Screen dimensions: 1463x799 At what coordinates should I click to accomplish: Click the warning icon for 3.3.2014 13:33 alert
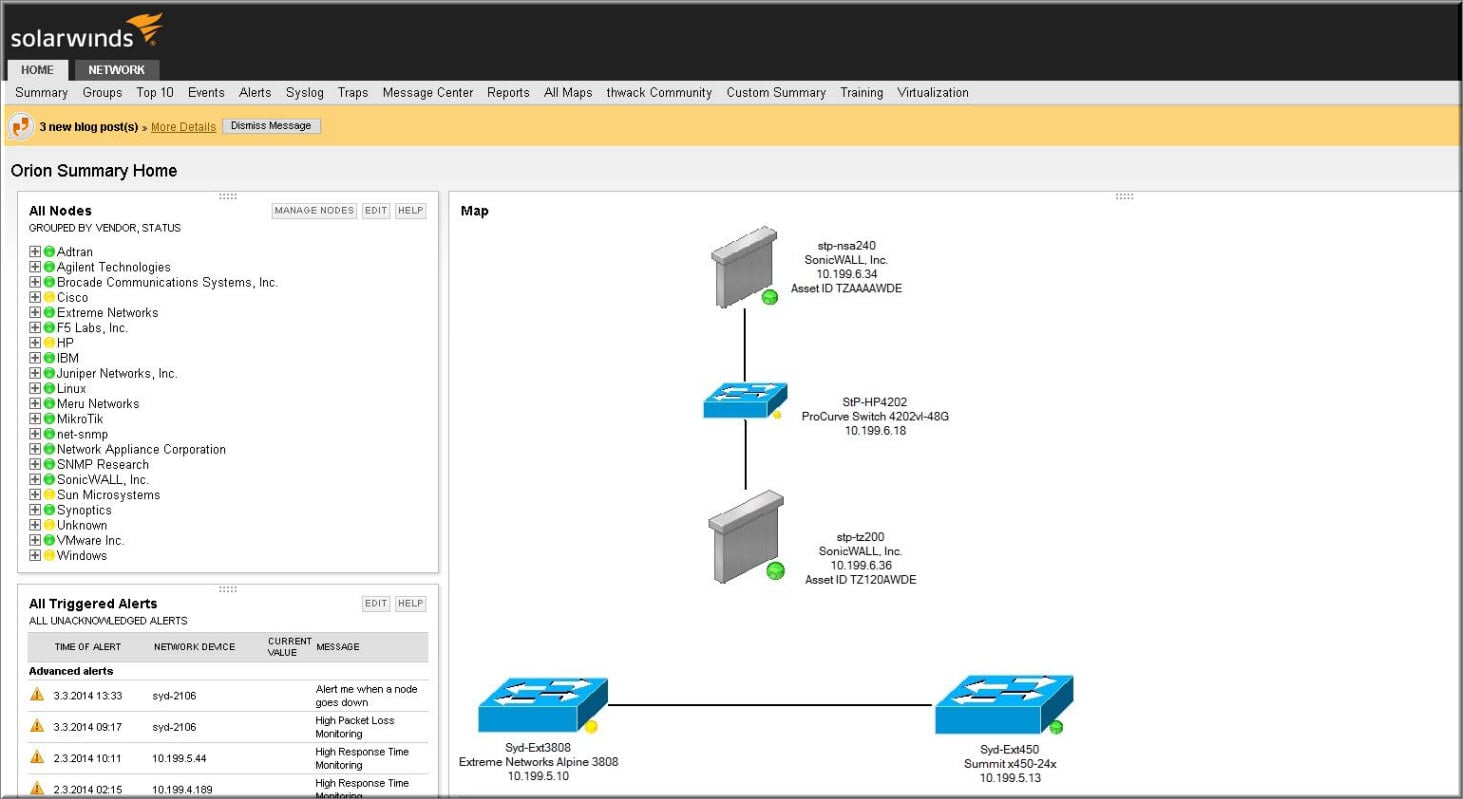37,694
